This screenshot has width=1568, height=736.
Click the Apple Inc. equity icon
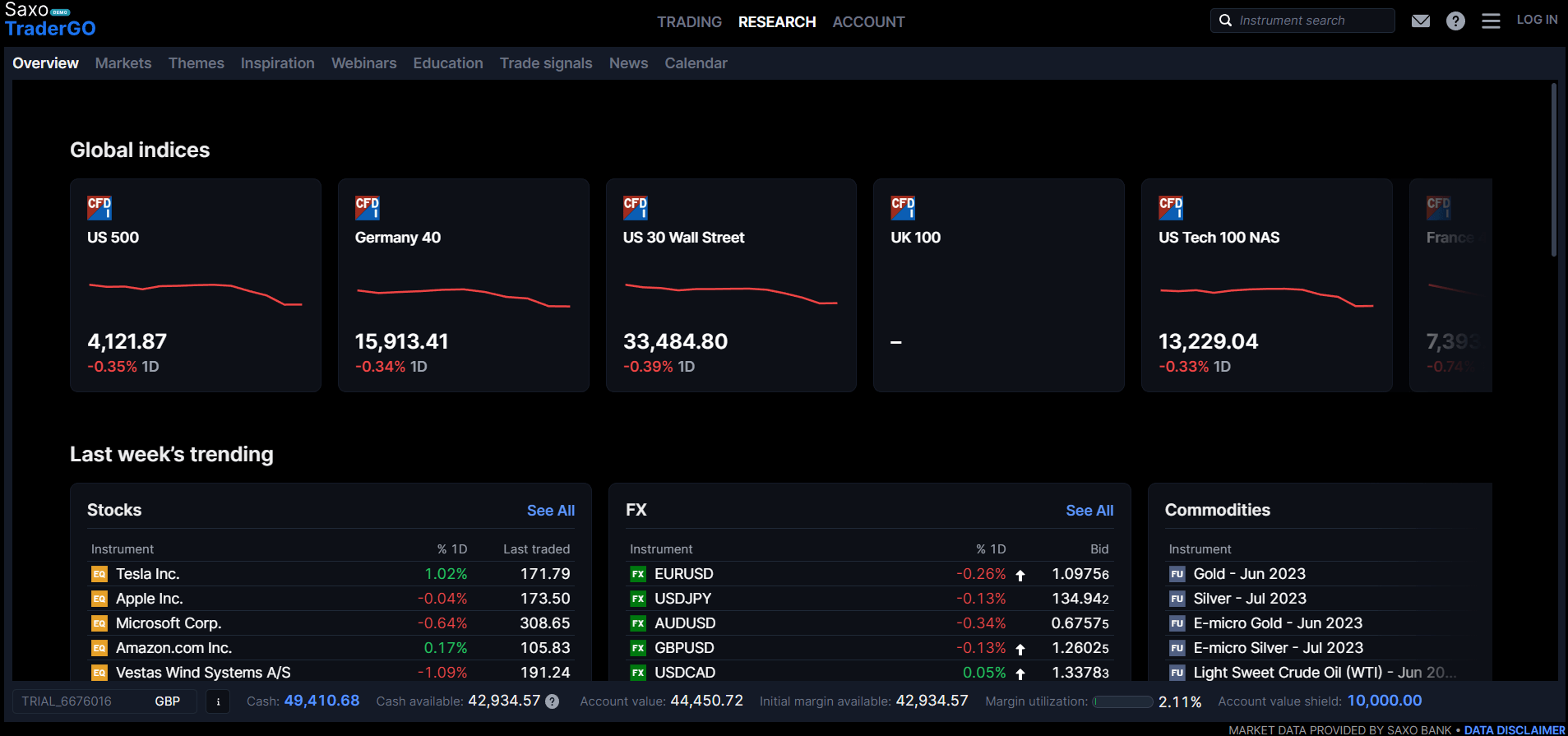point(99,599)
